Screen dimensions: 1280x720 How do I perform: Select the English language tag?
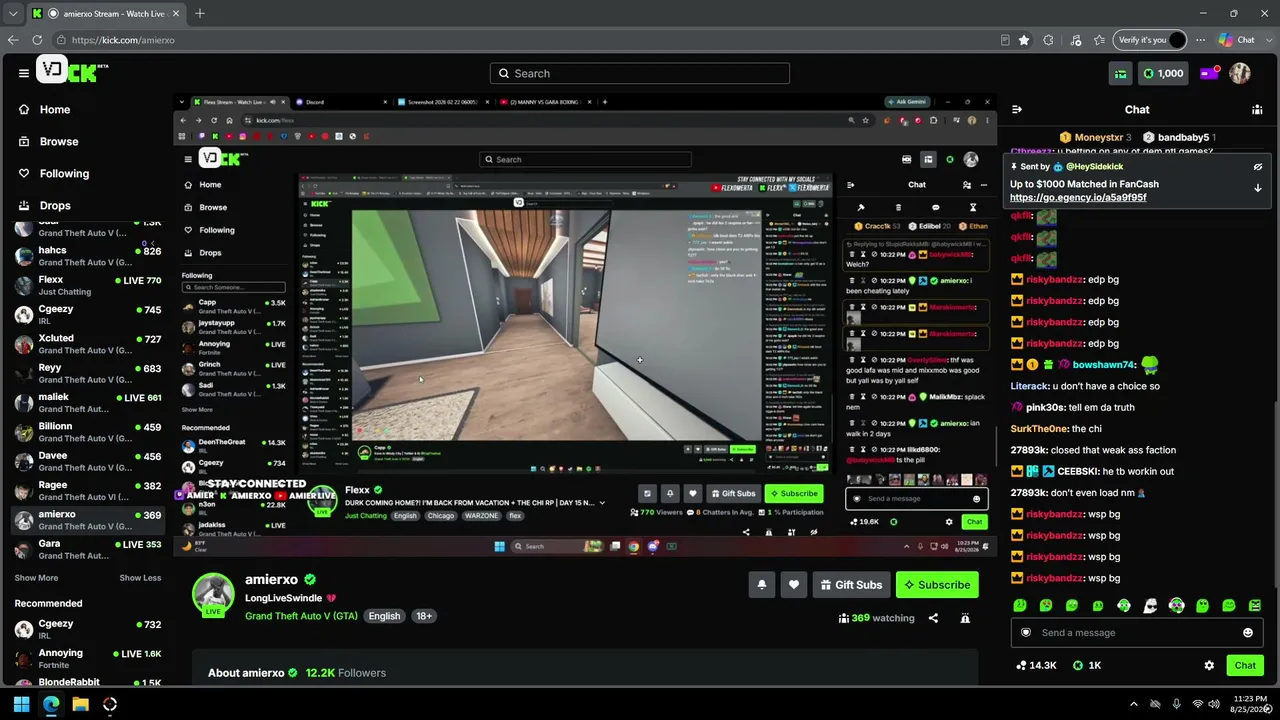[x=384, y=616]
